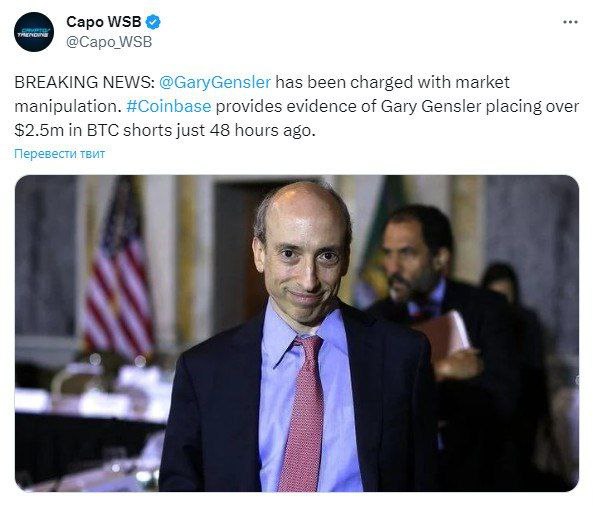Open the #Coinbase hashtag
593x506 pixels.
click(x=169, y=106)
